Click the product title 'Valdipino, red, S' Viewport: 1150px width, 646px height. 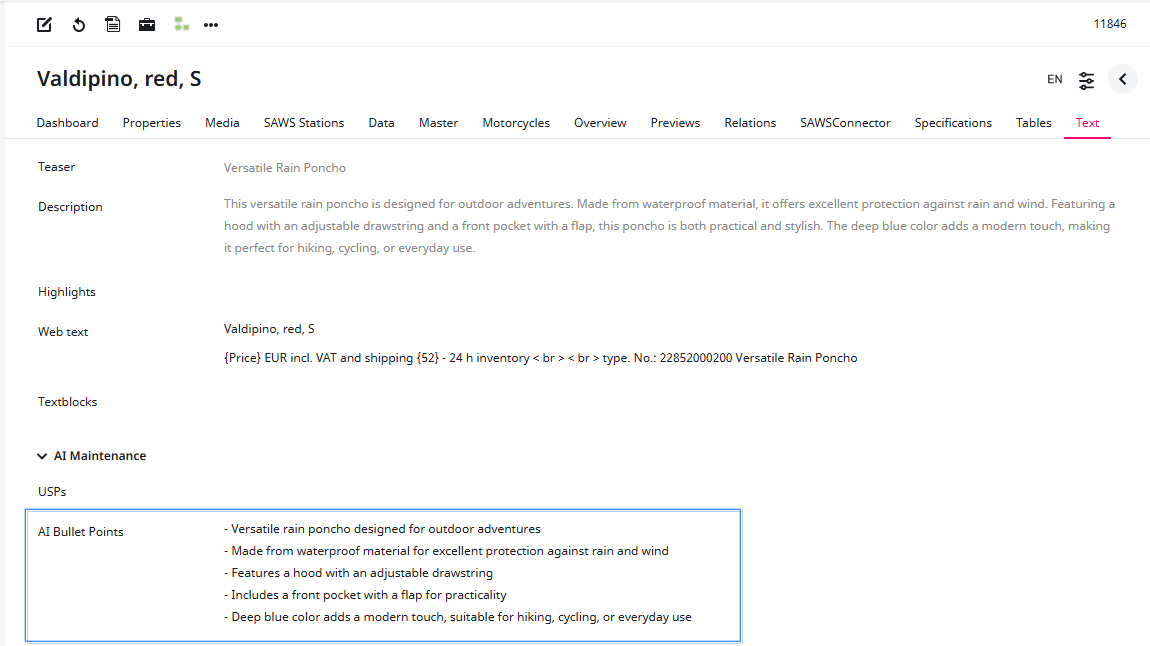pyautogui.click(x=119, y=79)
